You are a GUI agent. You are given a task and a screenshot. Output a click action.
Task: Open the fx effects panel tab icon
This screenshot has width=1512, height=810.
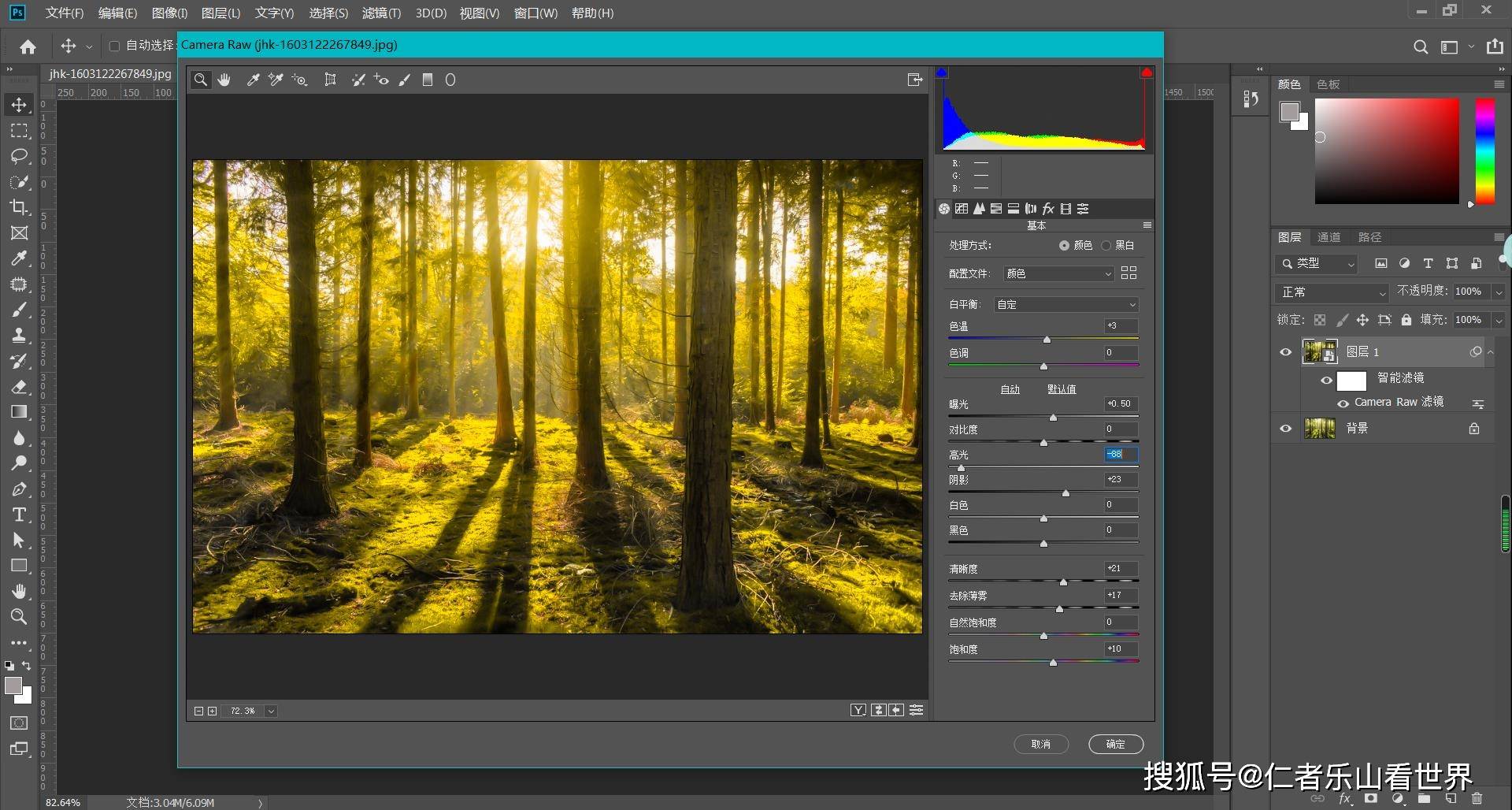(1048, 209)
